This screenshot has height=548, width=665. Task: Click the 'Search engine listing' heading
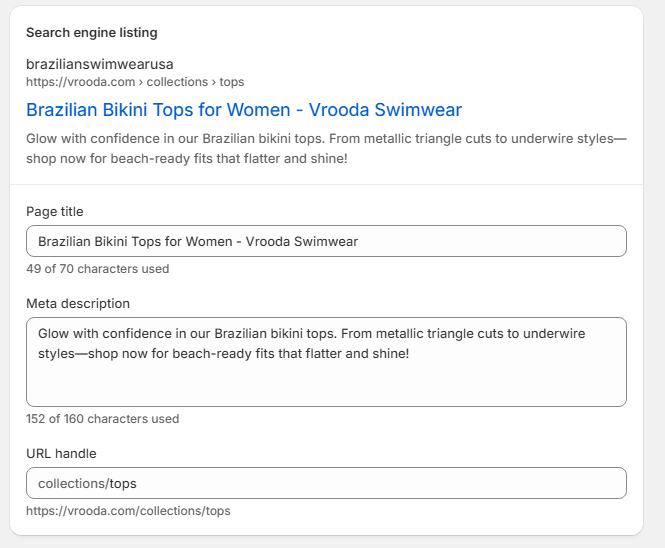tap(91, 33)
